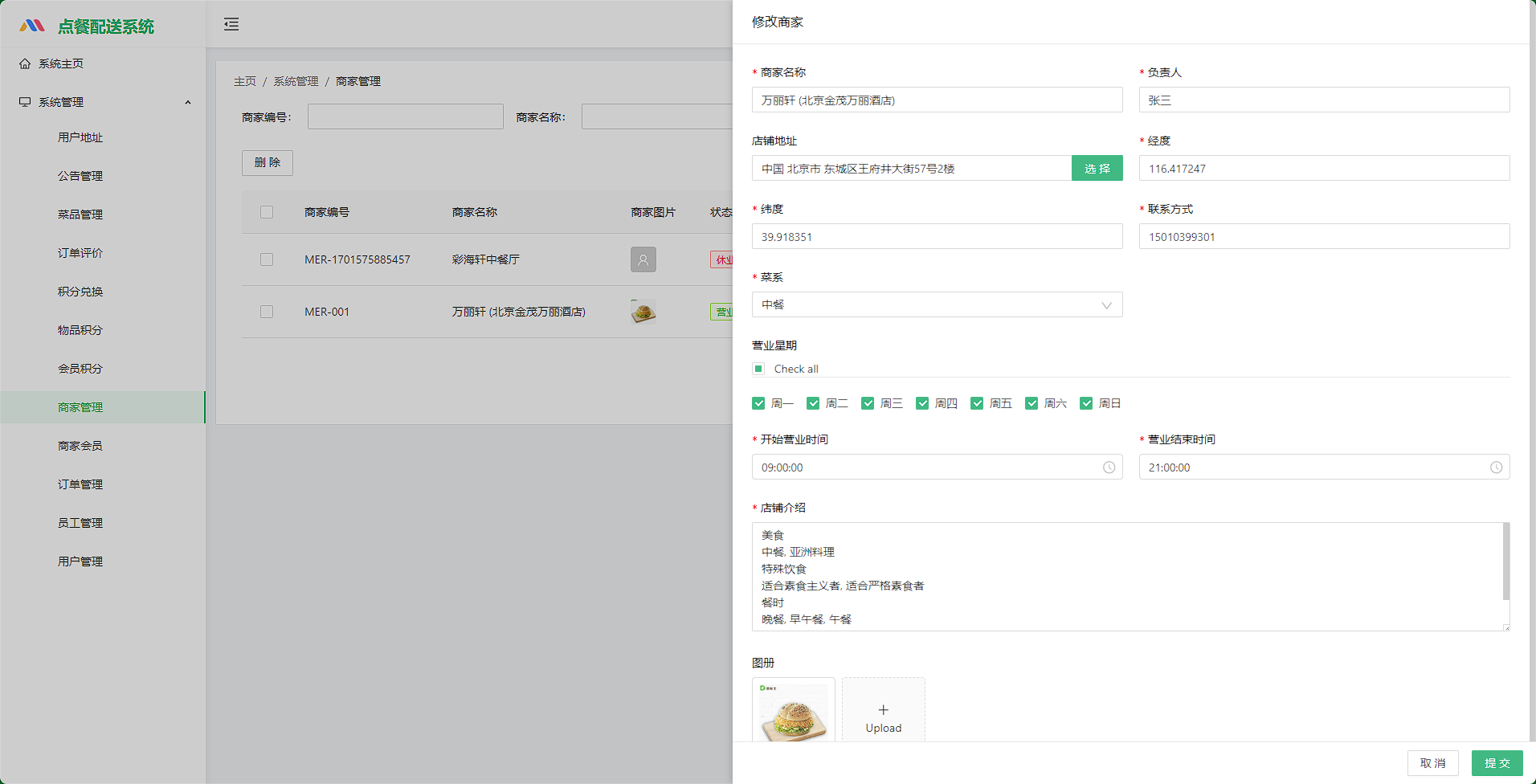Click clock icon in 营业结束时间 field
This screenshot has height=784, width=1536.
(x=1497, y=468)
